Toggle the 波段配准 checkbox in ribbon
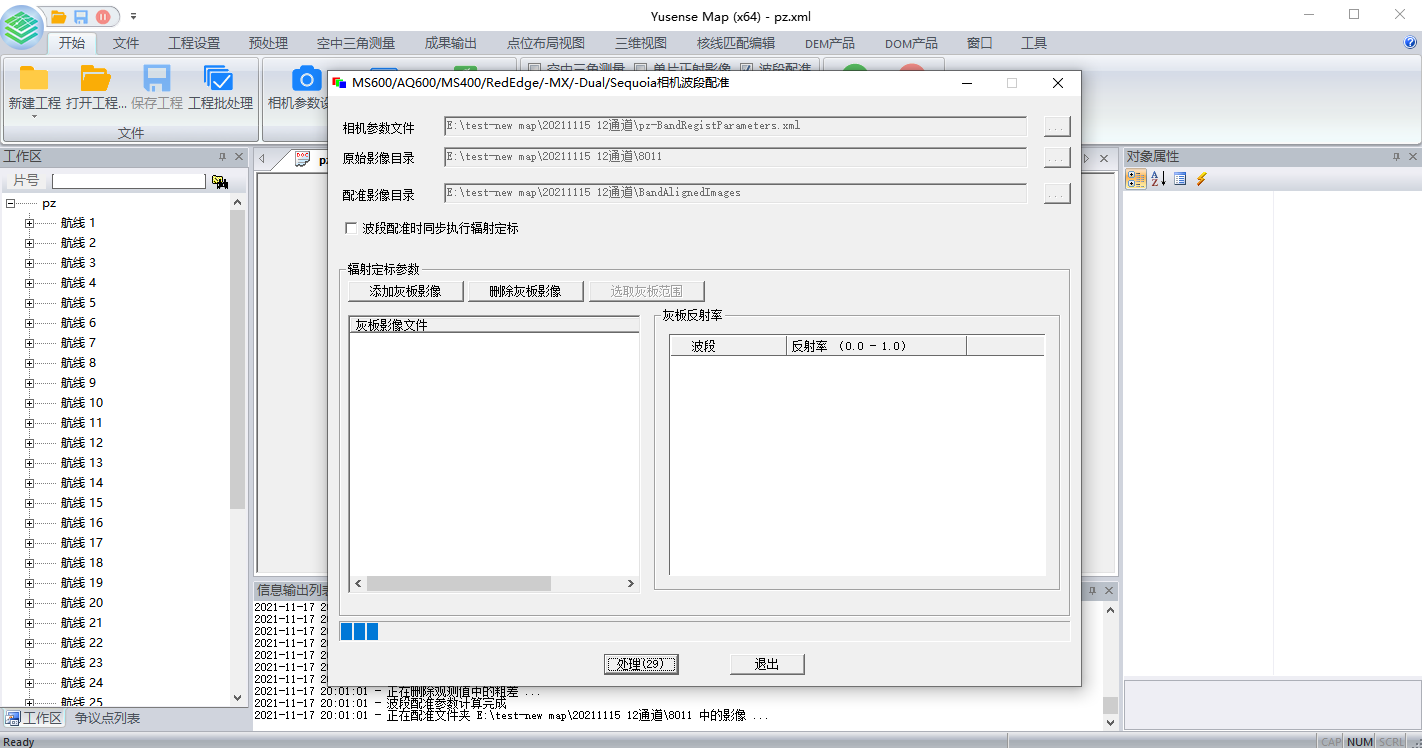Screen dimensions: 1422x748 747,69
